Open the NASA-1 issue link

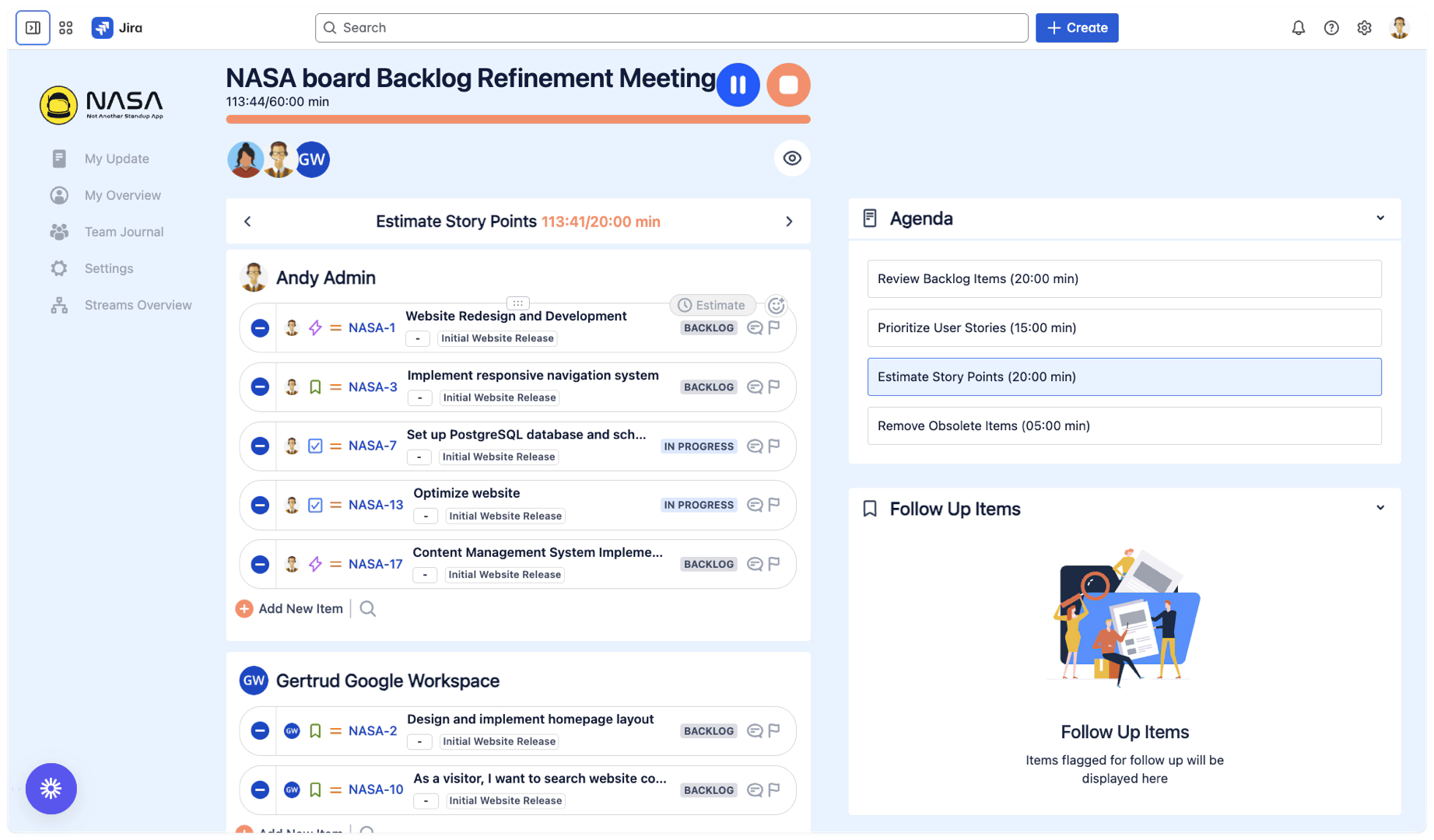tap(372, 328)
